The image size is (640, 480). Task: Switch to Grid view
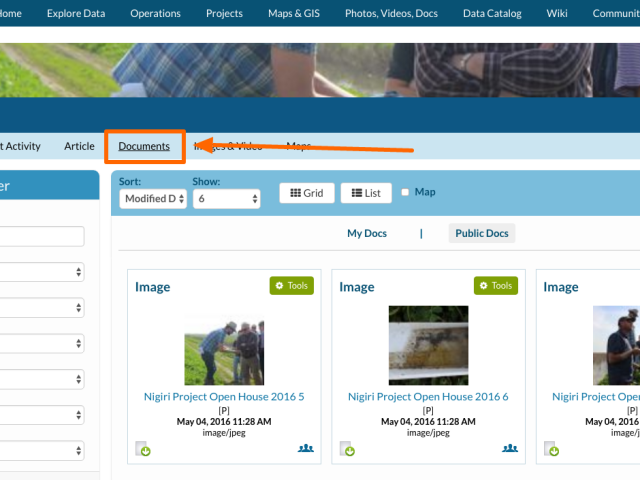pos(307,193)
